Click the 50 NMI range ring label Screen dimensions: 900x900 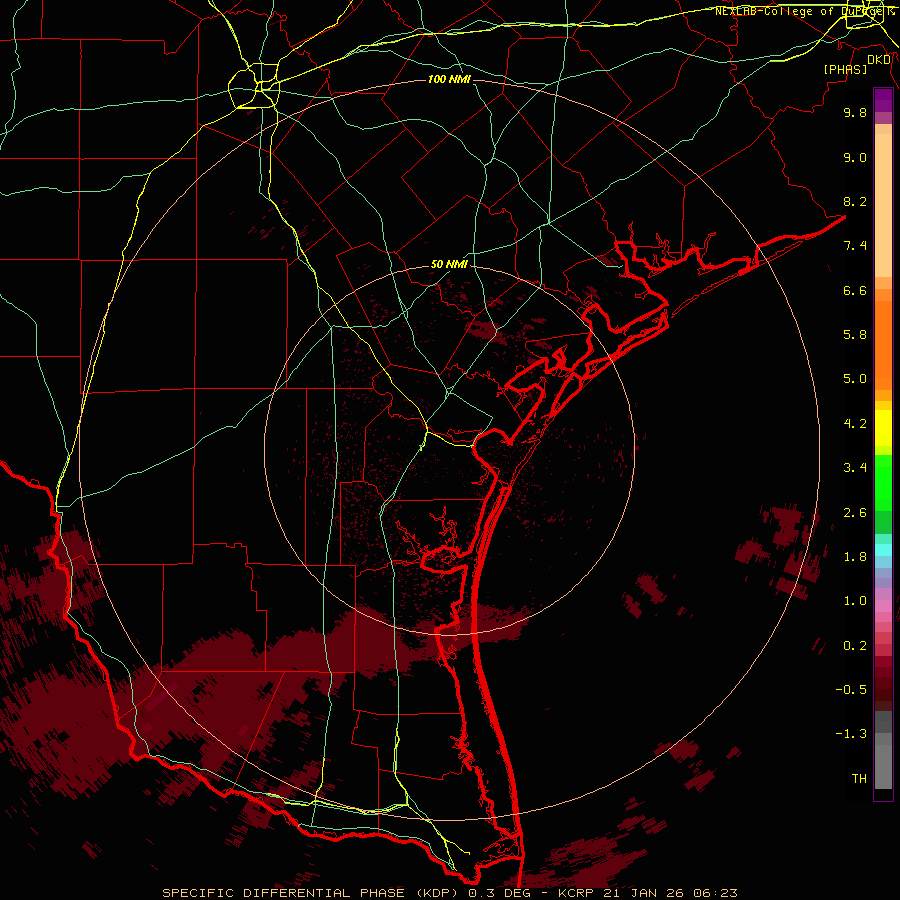449,264
